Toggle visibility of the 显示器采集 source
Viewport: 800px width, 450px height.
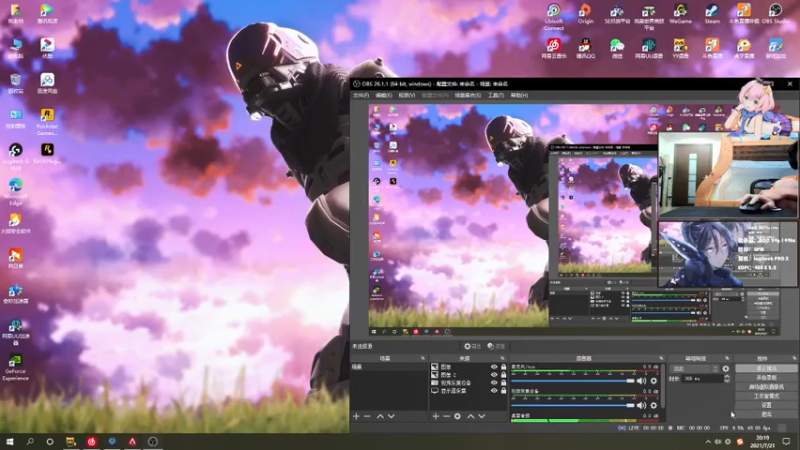coord(494,391)
